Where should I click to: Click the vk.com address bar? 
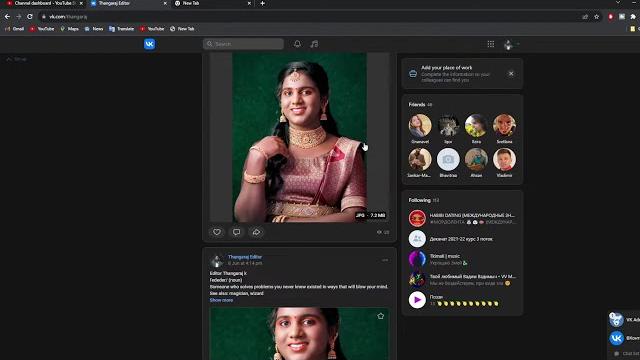tap(310, 17)
